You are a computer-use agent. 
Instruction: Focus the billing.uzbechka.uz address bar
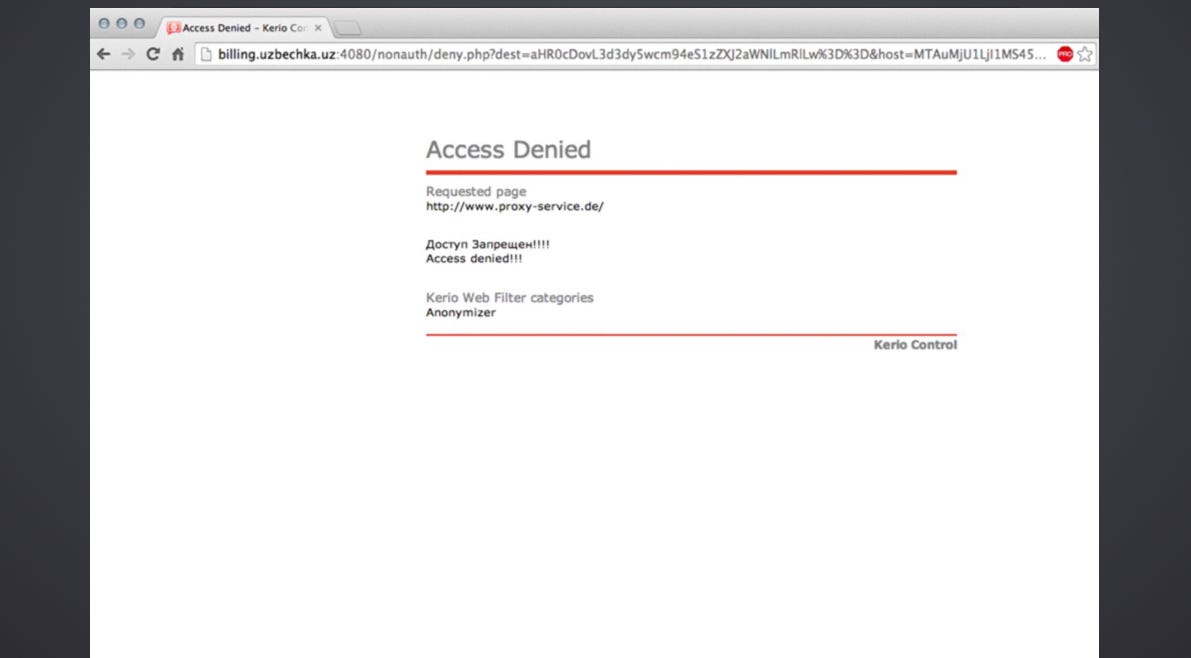631,54
